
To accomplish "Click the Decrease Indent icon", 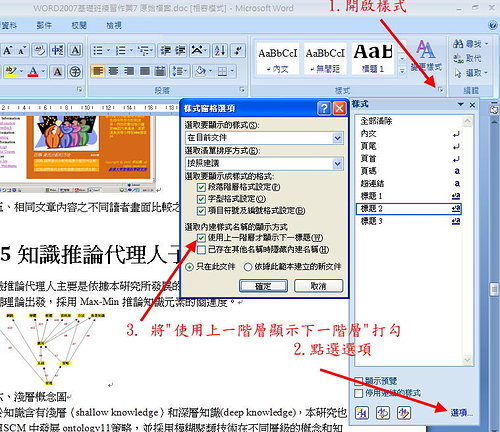I will [x=165, y=51].
